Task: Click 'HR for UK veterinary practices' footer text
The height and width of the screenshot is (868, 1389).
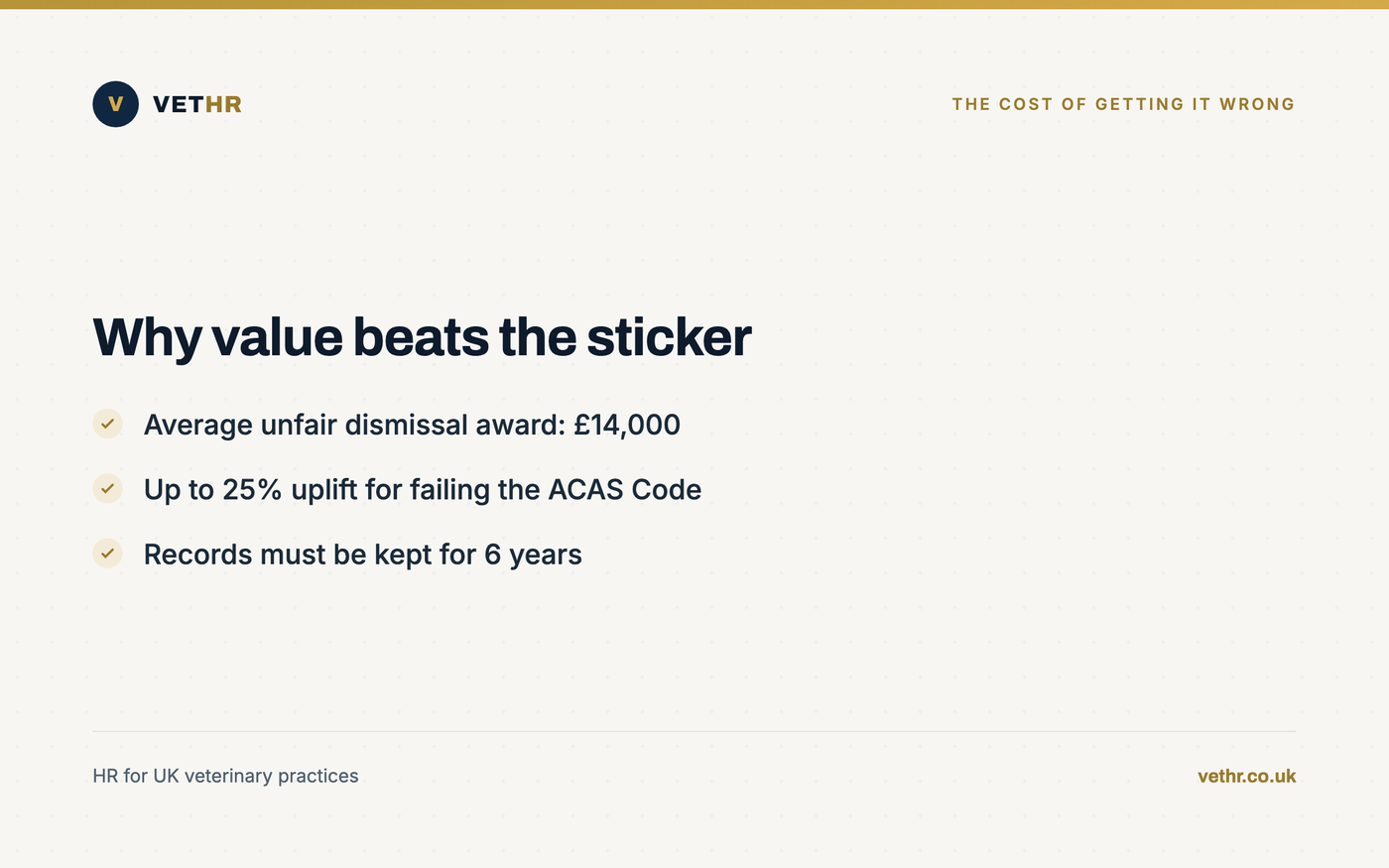Action: click(225, 776)
